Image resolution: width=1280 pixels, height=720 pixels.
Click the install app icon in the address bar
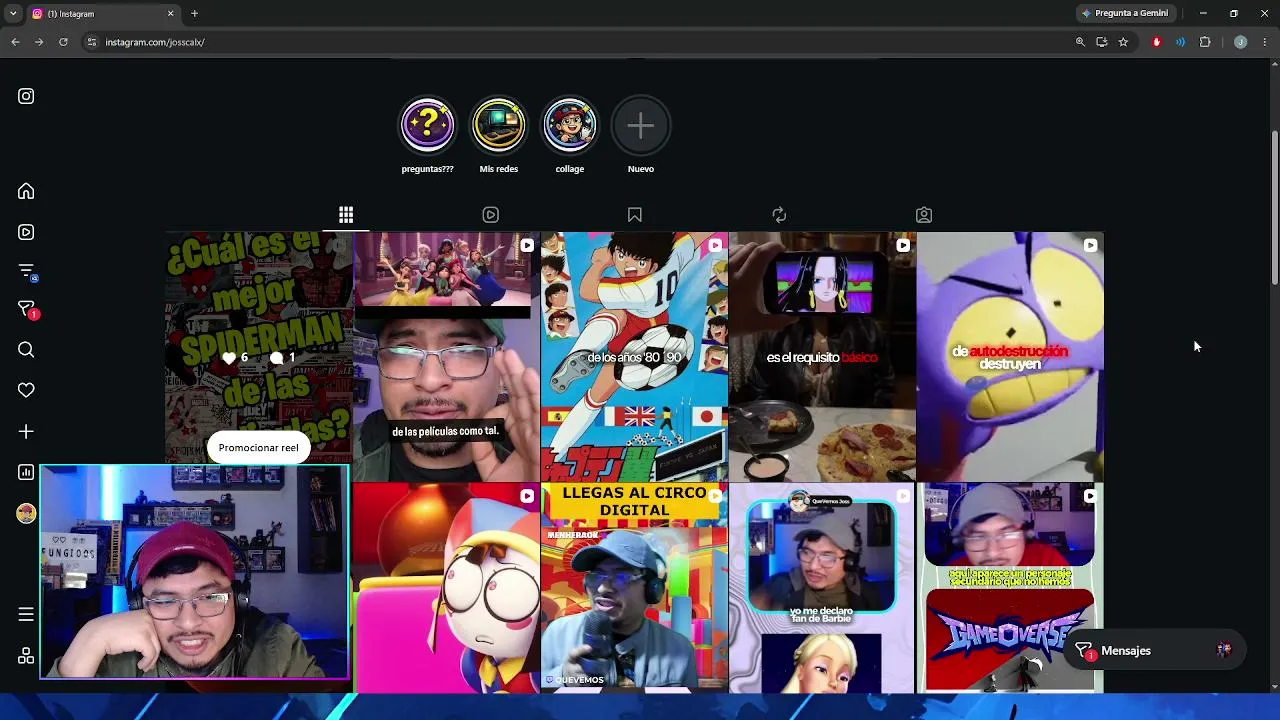pos(1101,42)
